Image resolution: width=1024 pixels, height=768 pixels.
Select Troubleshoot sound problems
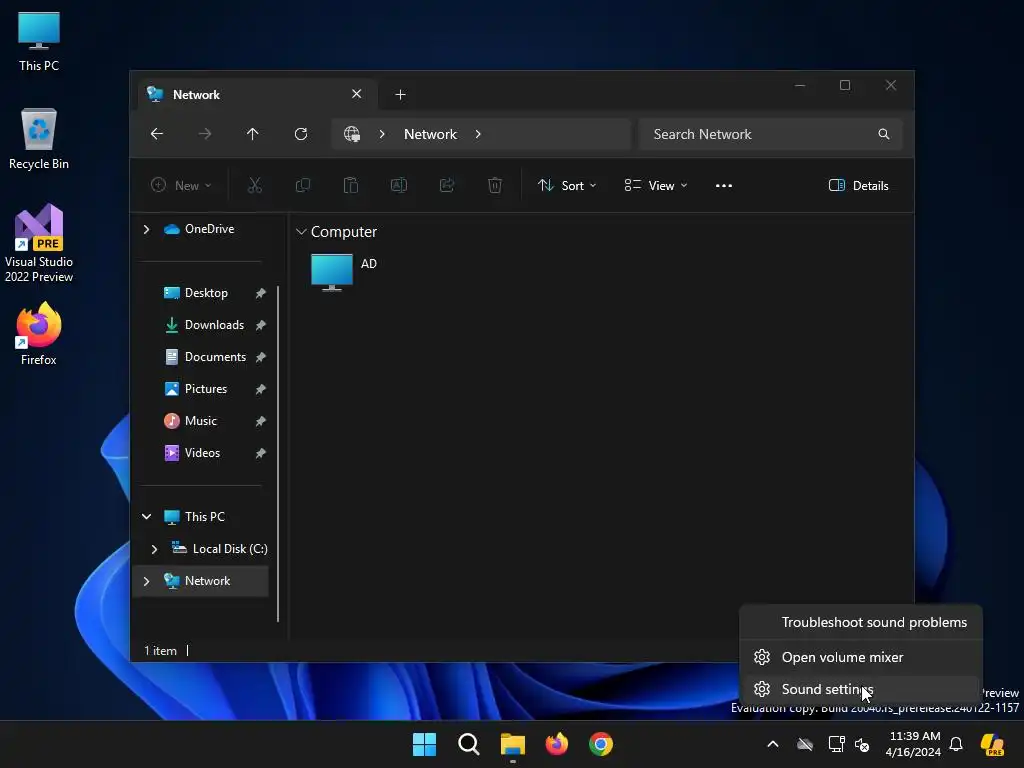(x=861, y=622)
